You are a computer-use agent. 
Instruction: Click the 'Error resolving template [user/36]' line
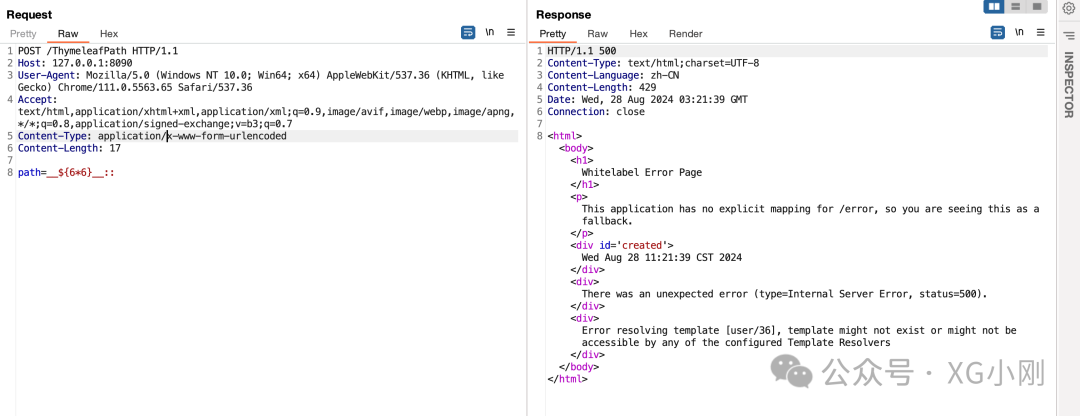pos(799,331)
